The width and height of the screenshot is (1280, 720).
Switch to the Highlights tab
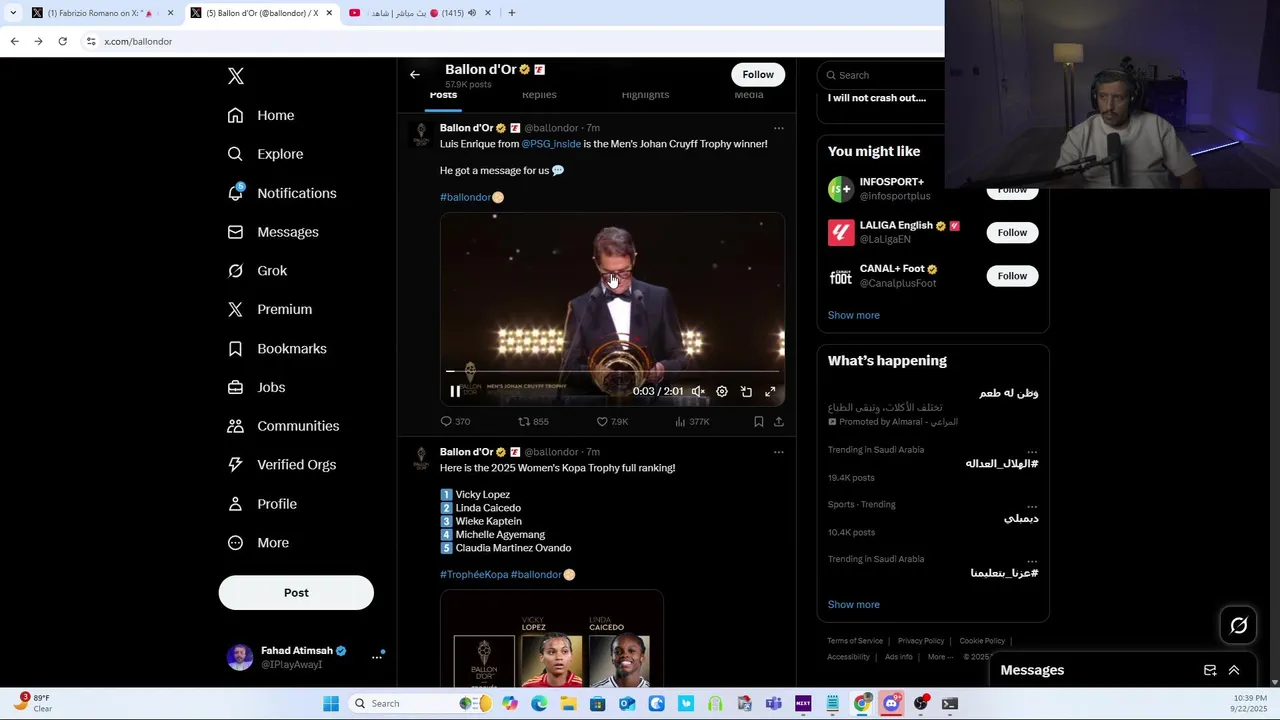pyautogui.click(x=645, y=95)
